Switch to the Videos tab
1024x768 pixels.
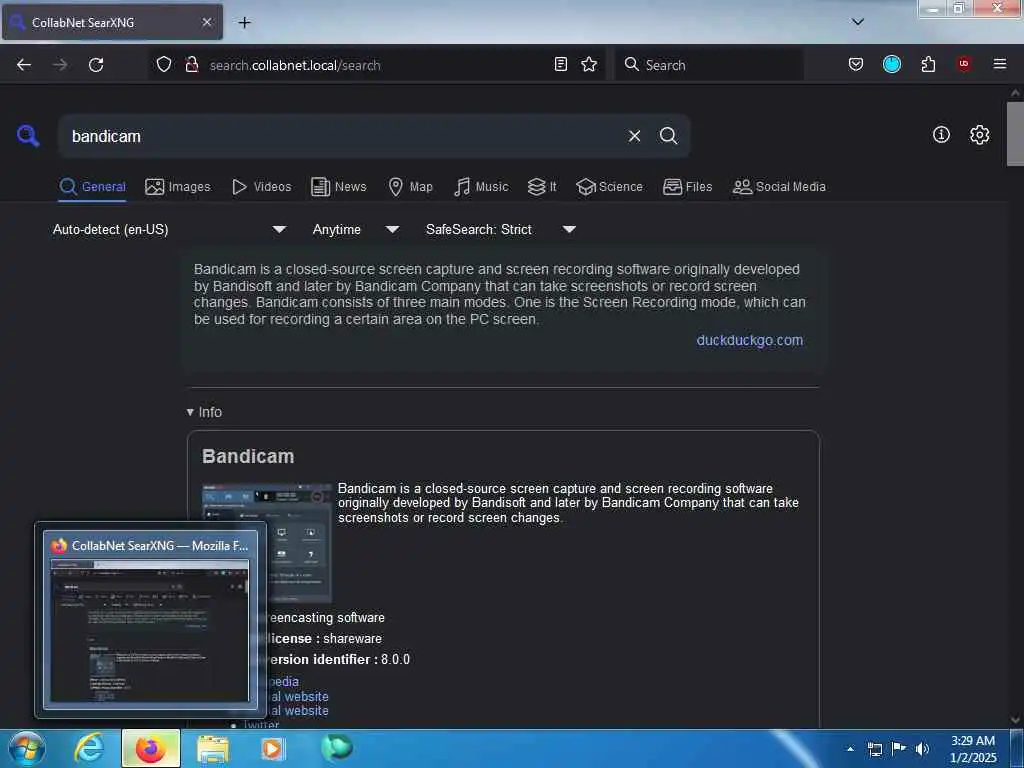261,187
